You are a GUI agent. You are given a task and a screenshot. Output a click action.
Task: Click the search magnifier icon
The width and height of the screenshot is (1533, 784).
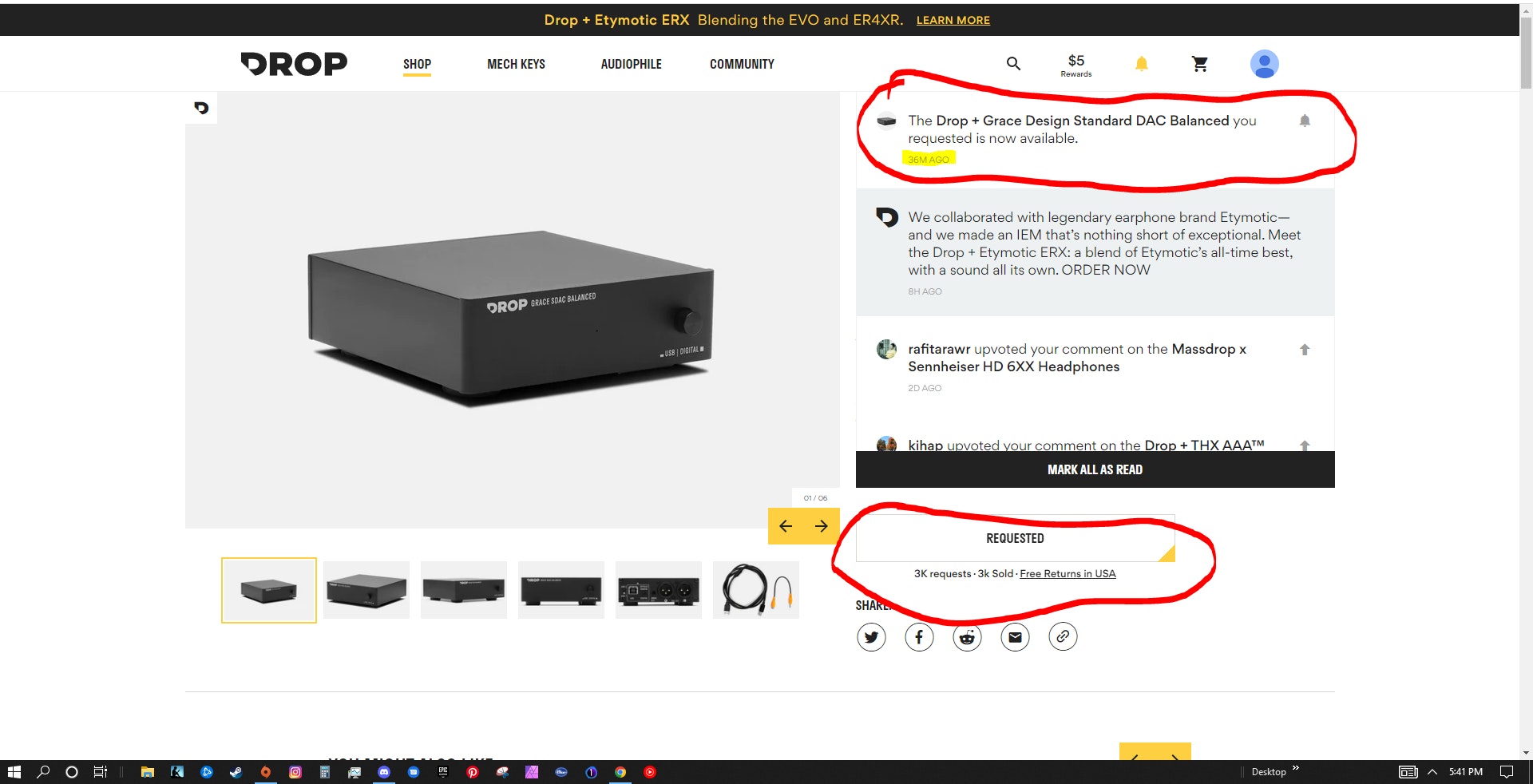[1013, 64]
